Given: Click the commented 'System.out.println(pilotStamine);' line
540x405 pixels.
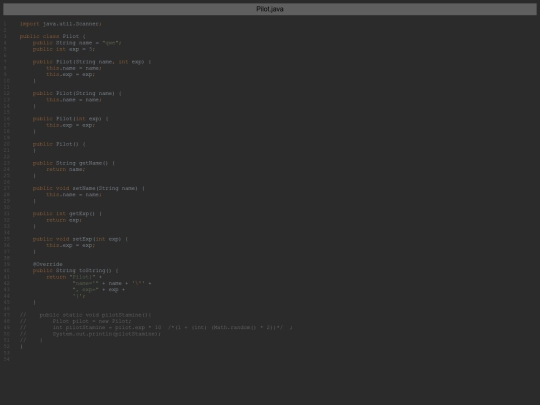Looking at the screenshot, I should coord(90,334).
